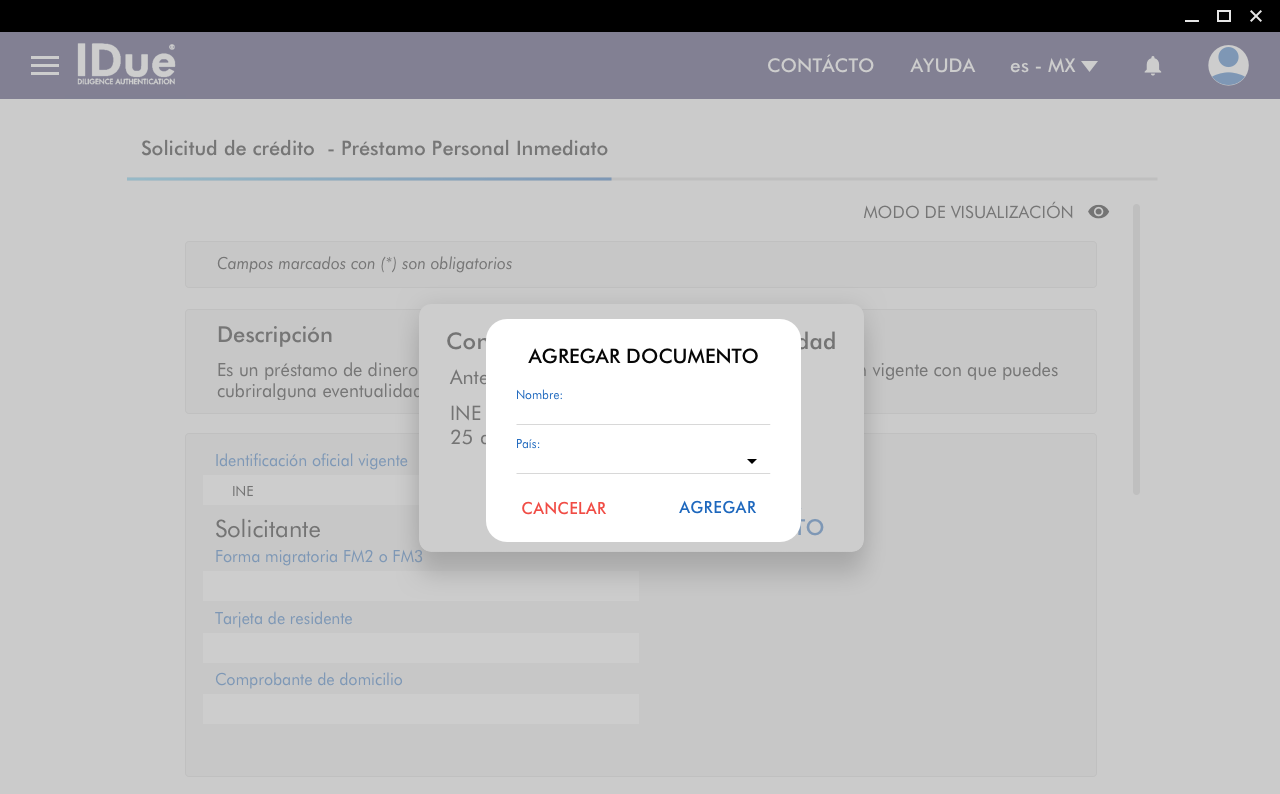
Task: Click the vertical scrollbar of the form
Action: coord(1136,349)
